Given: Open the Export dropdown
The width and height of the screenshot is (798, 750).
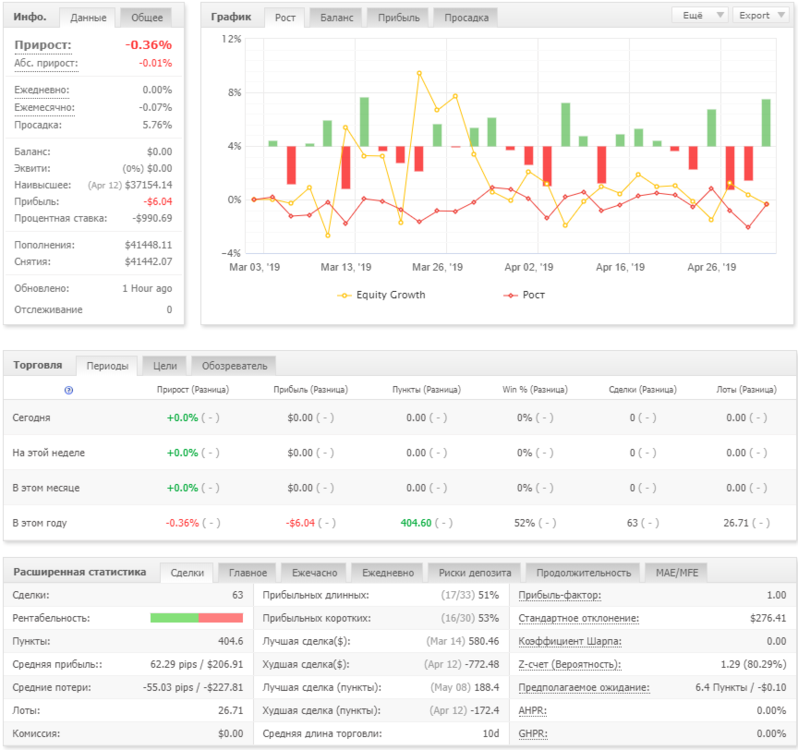Looking at the screenshot, I should point(761,15).
